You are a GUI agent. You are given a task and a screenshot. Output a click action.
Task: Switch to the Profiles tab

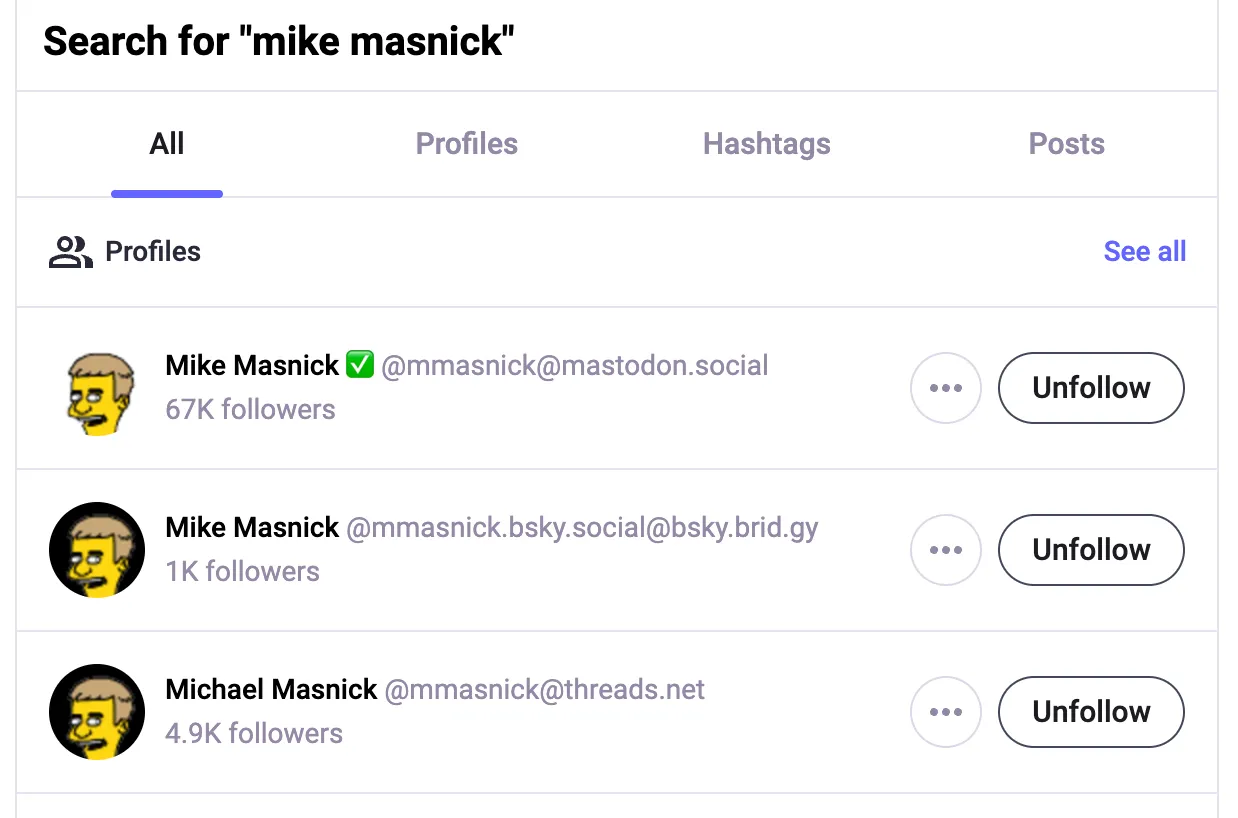pos(467,144)
